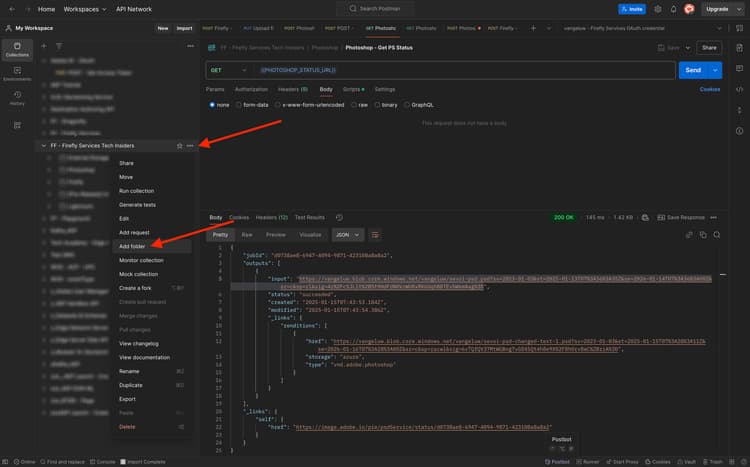Click the Search Postman field

pyautogui.click(x=375, y=9)
